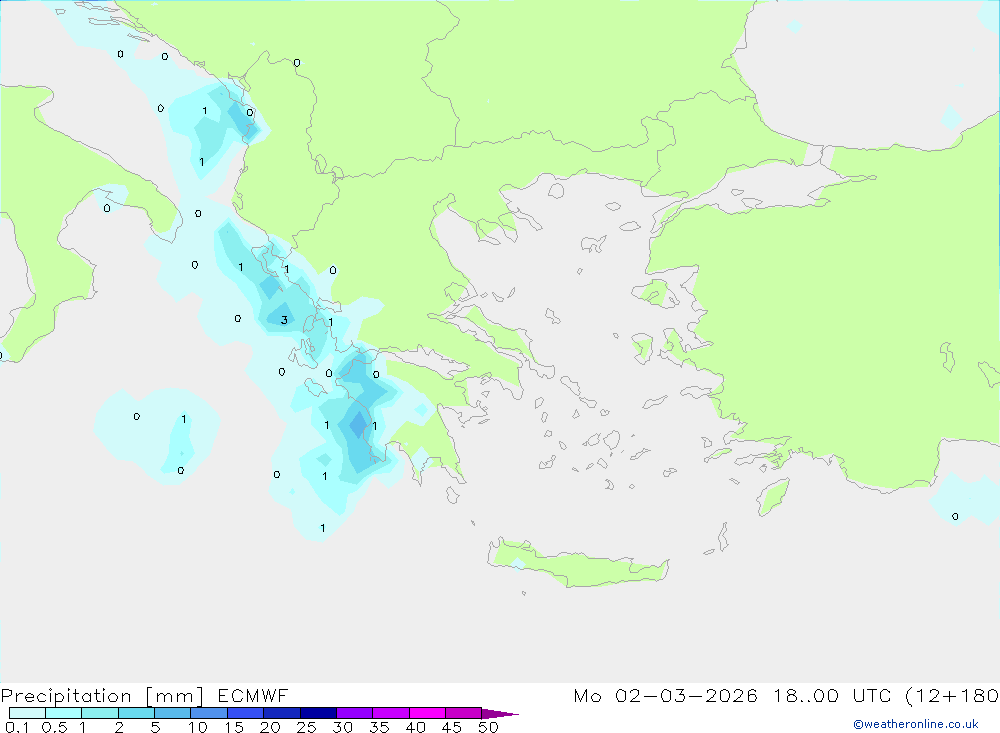This screenshot has height=733, width=1000.
Task: Click the '(12+180' forecast offset text
Action: tap(952, 695)
